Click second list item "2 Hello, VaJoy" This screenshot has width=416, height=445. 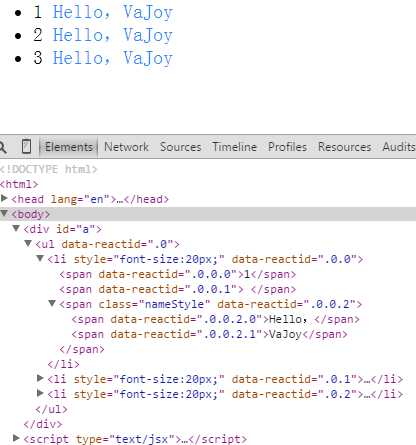103,35
